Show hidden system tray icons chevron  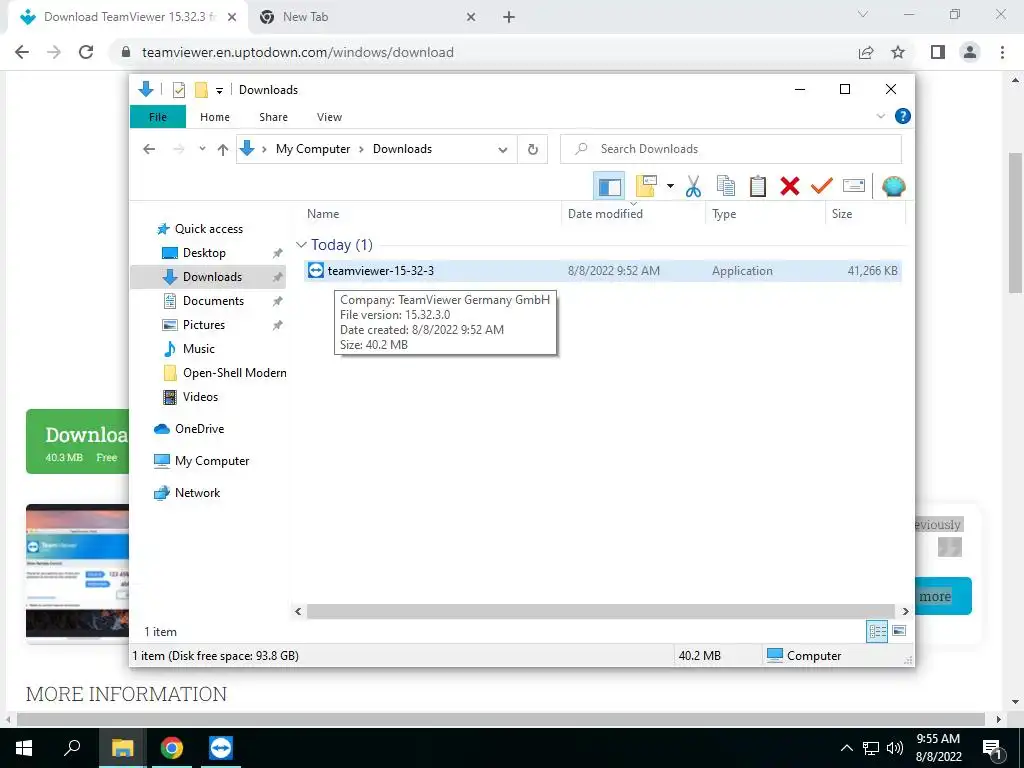846,748
